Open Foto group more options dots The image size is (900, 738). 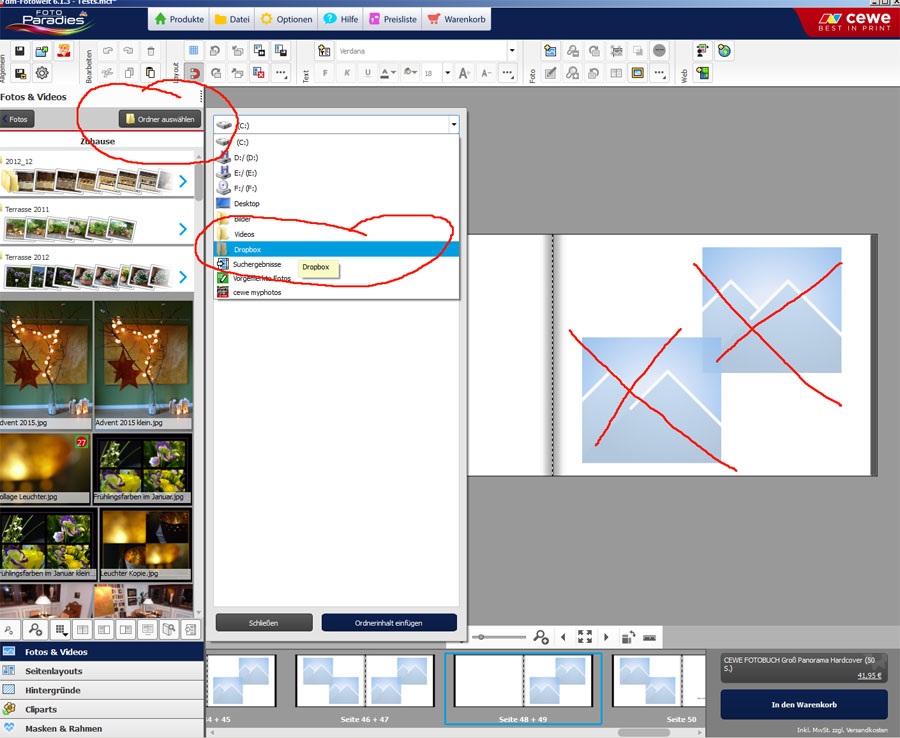(x=660, y=73)
